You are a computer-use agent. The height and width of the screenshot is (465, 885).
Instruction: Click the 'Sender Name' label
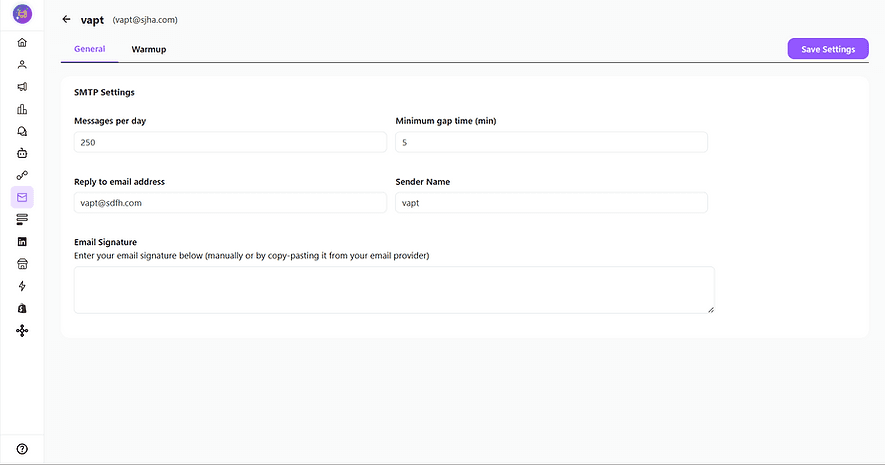tap(423, 182)
